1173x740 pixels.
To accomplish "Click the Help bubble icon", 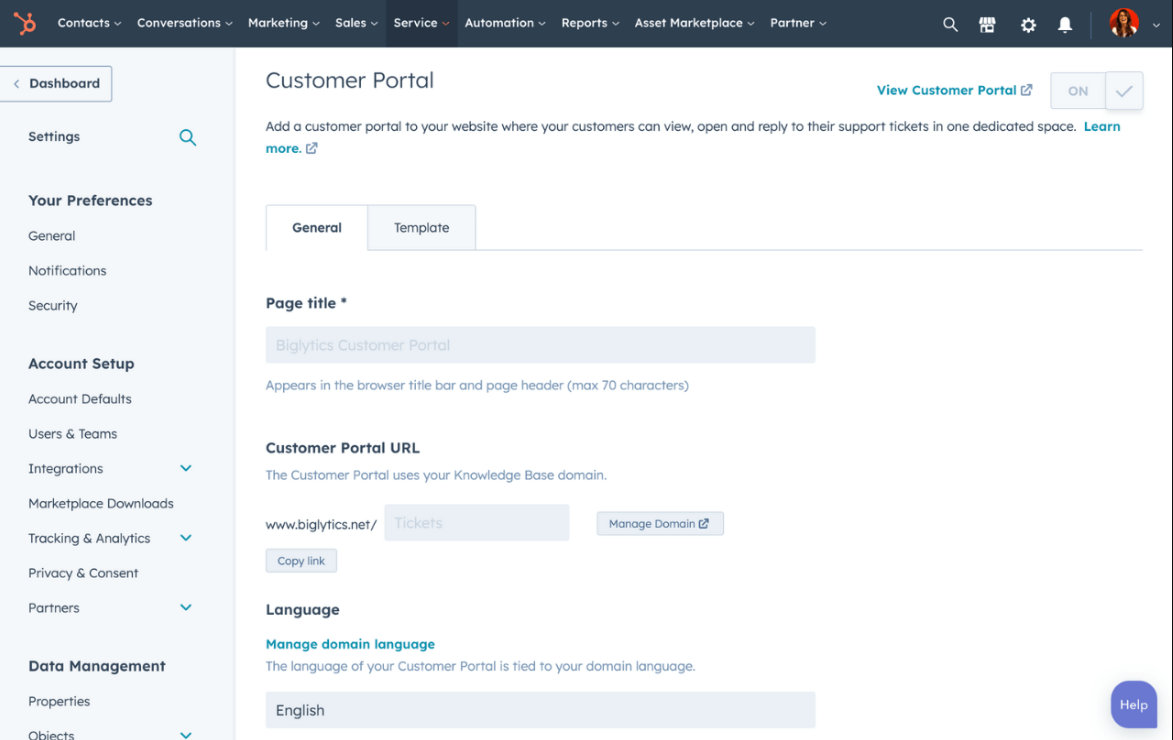I will click(x=1133, y=704).
